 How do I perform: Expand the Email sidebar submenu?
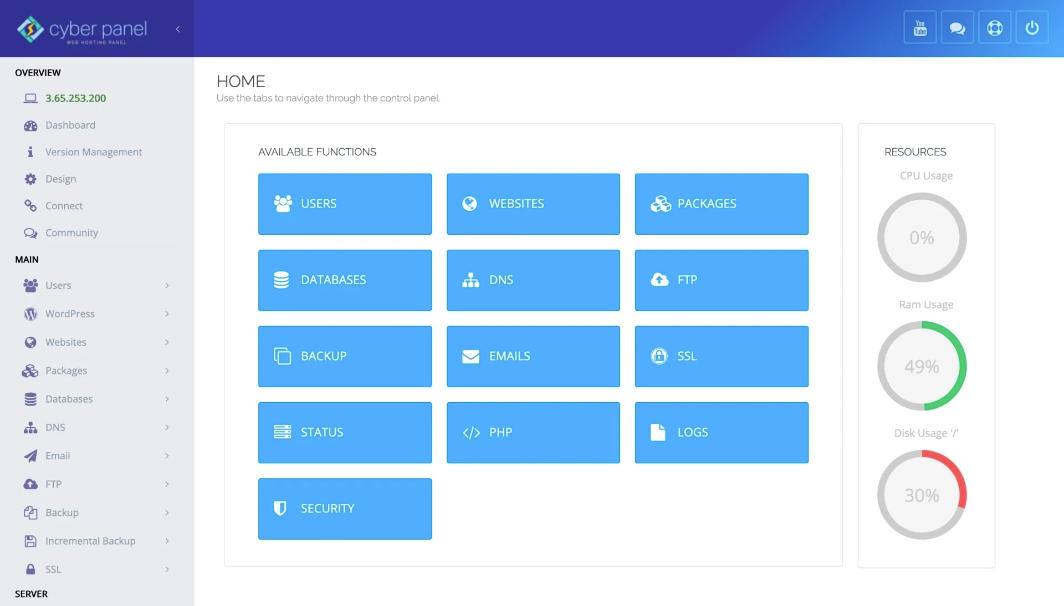95,456
